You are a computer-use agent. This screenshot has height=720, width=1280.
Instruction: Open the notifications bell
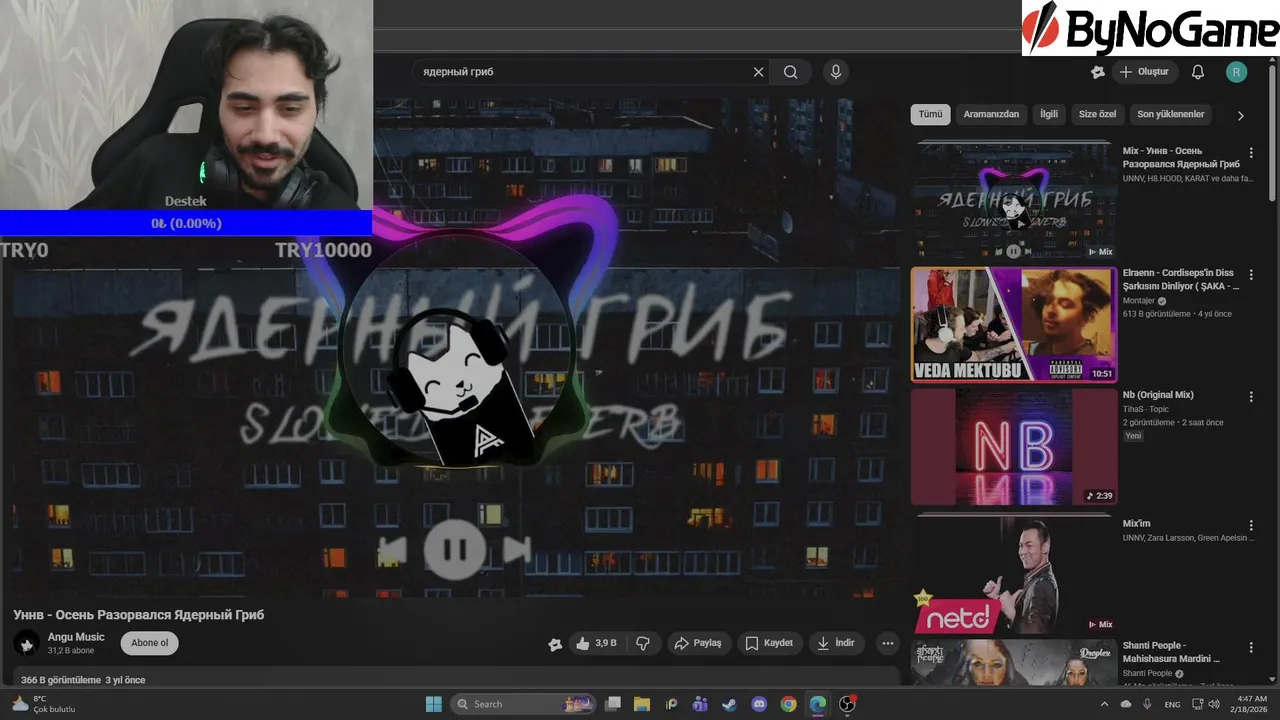pyautogui.click(x=1198, y=72)
